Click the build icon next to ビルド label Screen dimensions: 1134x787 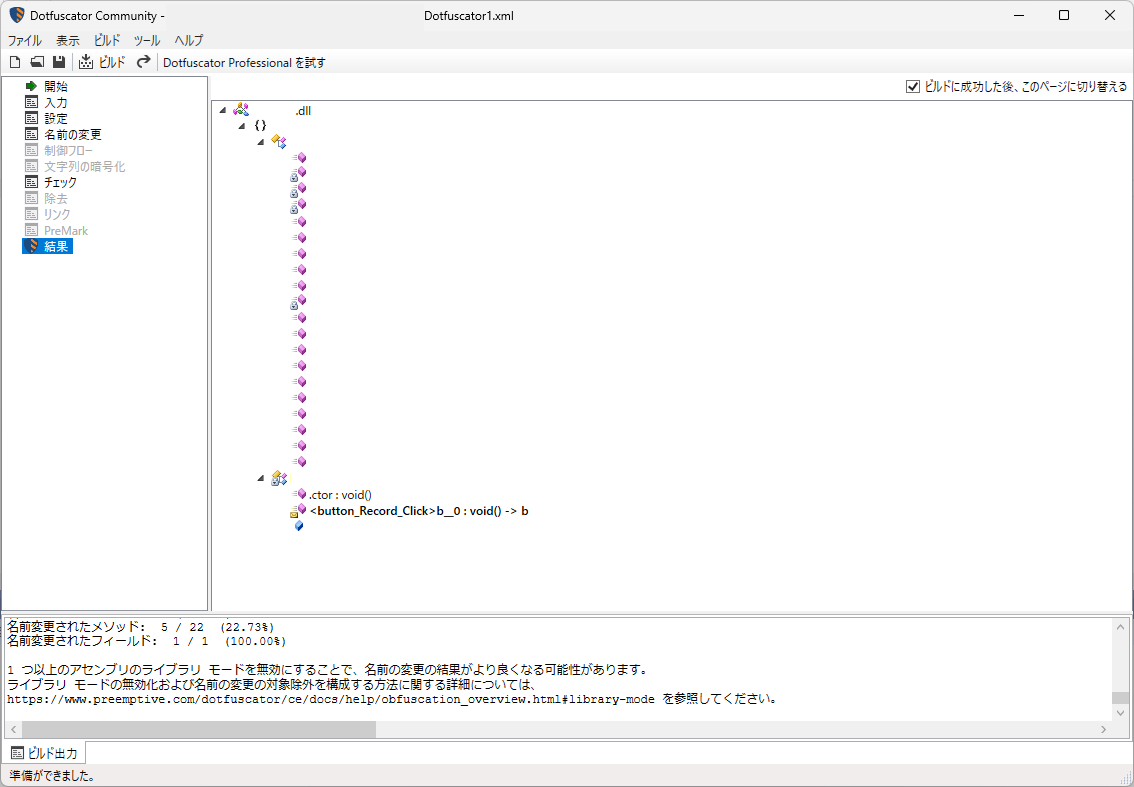tap(86, 62)
